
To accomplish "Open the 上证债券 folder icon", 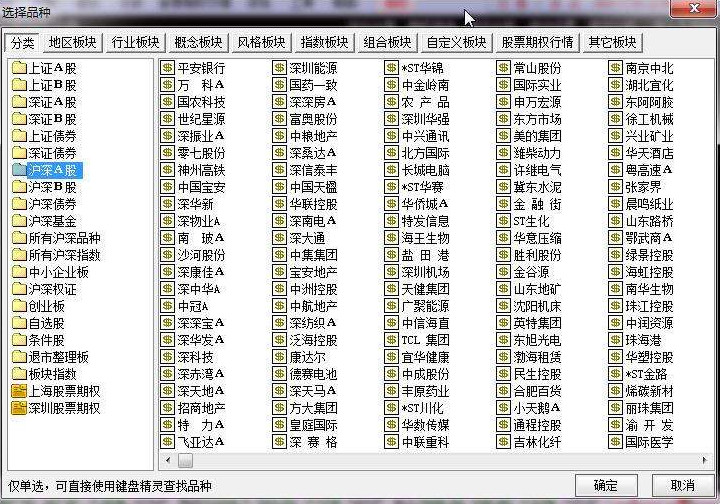I will (x=19, y=136).
